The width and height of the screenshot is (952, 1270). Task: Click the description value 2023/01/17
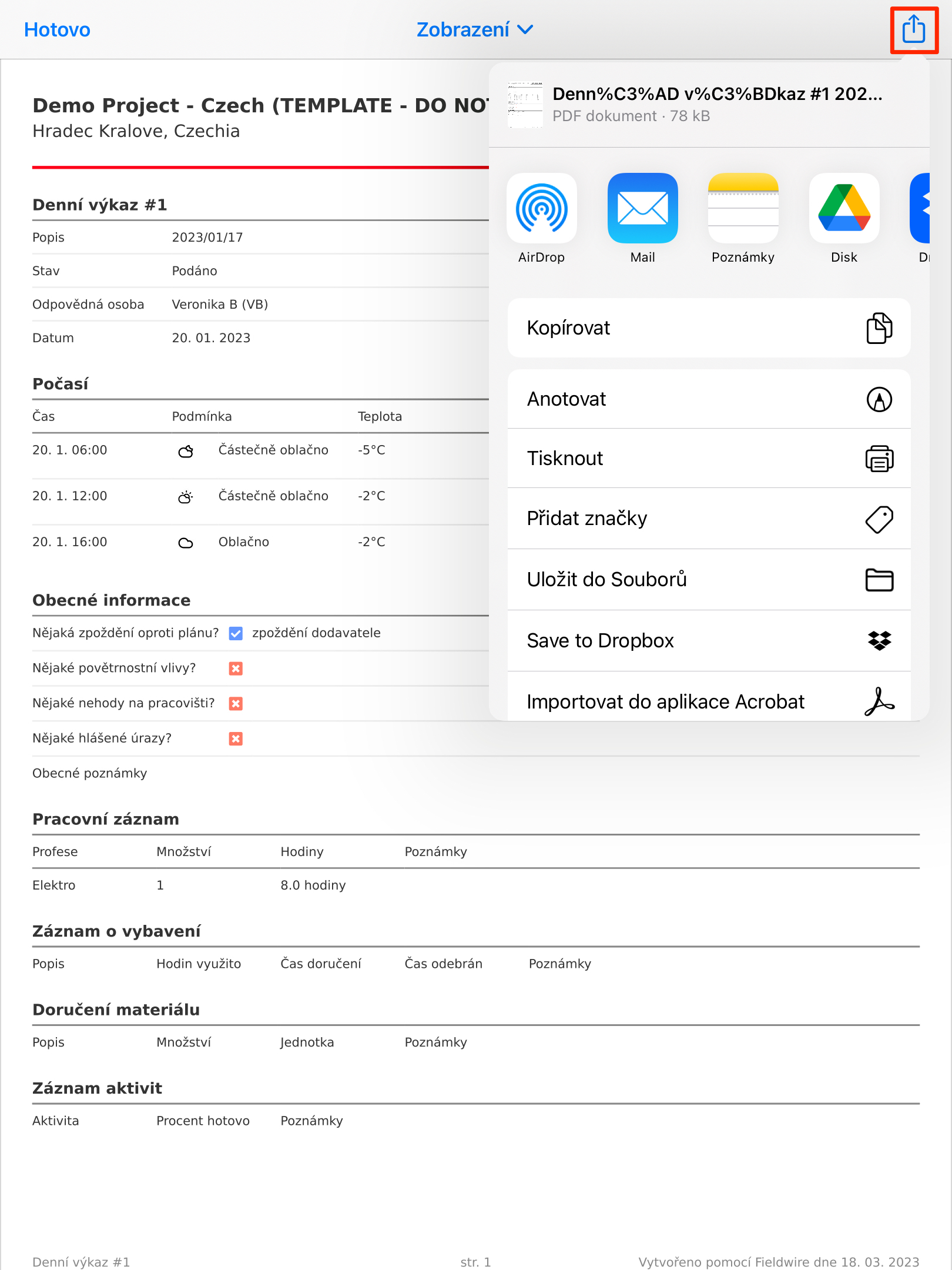207,238
